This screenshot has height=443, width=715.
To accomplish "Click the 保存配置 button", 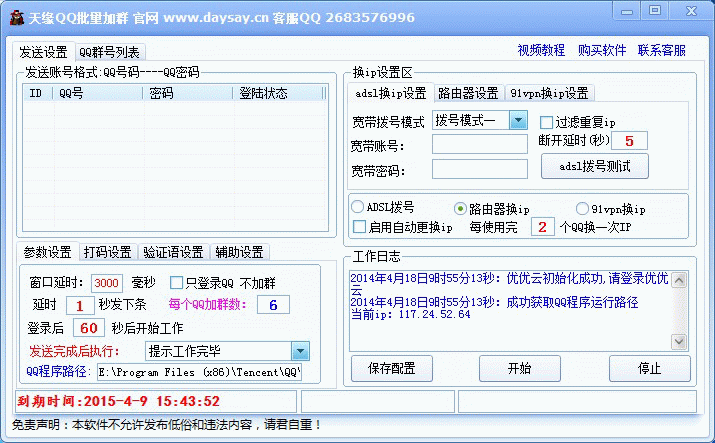I will point(392,368).
